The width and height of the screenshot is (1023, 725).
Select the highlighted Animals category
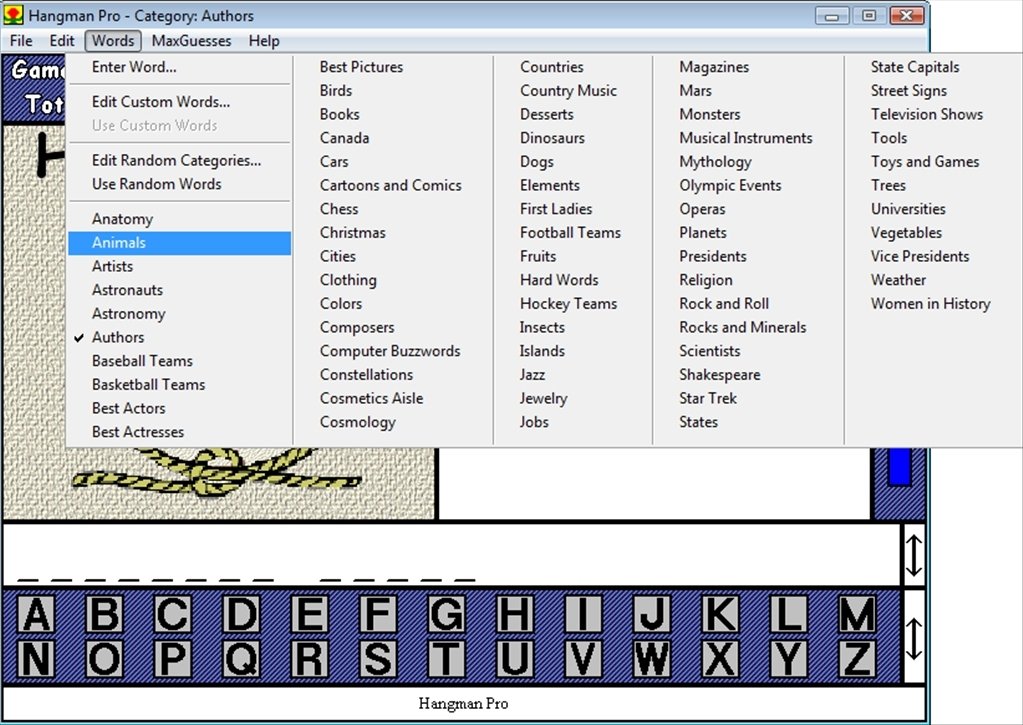[x=179, y=243]
